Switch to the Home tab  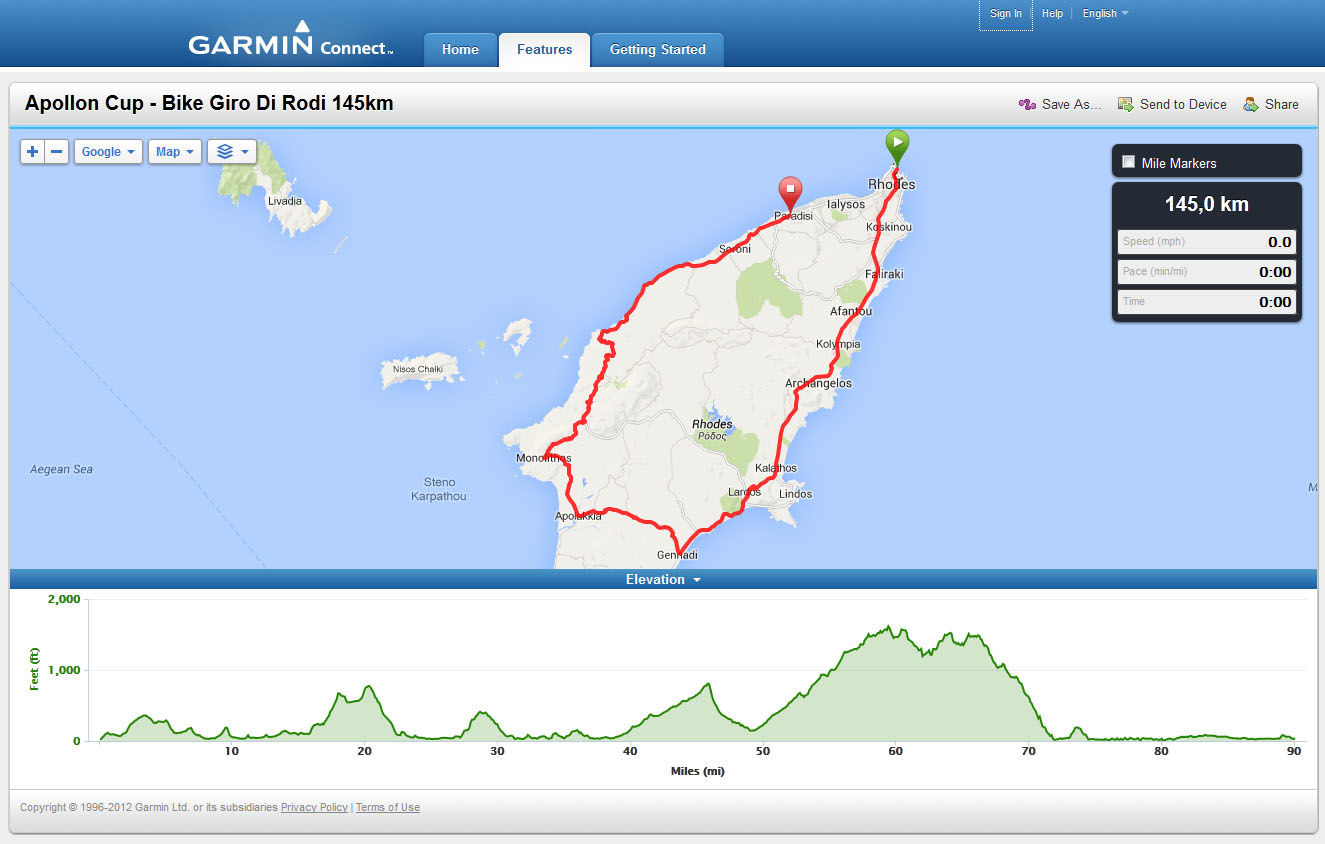460,50
